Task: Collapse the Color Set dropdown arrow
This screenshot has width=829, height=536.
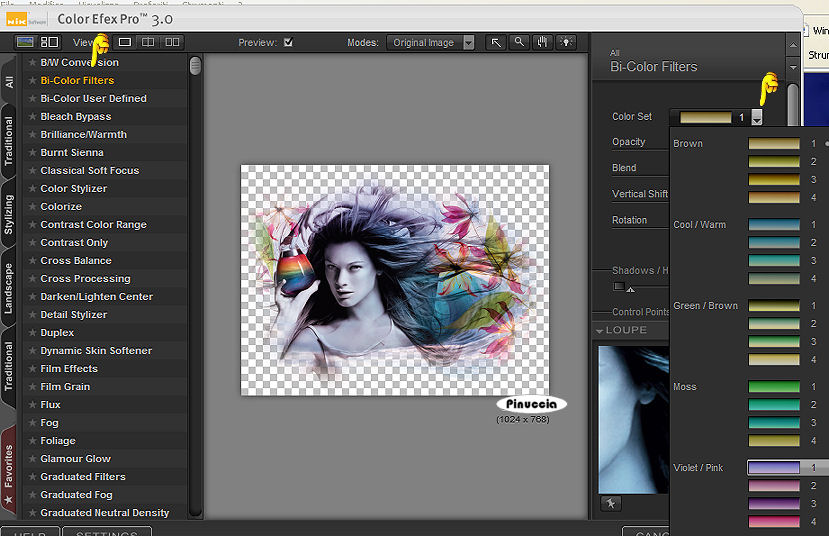Action: point(757,117)
